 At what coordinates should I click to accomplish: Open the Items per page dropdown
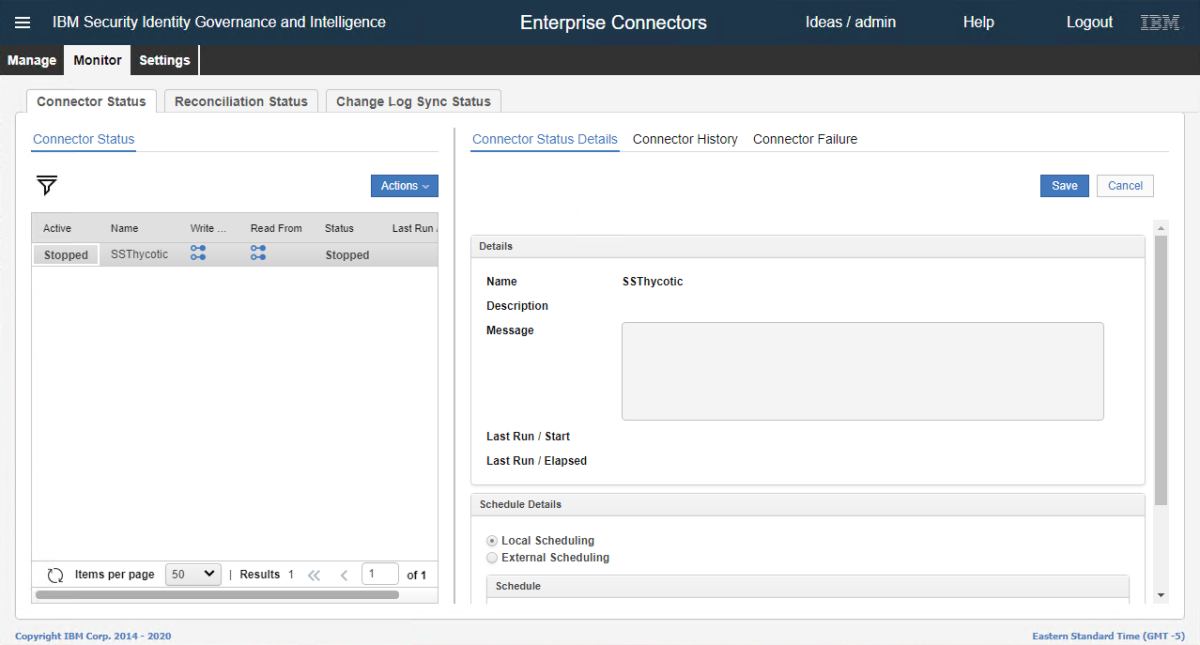(x=193, y=574)
